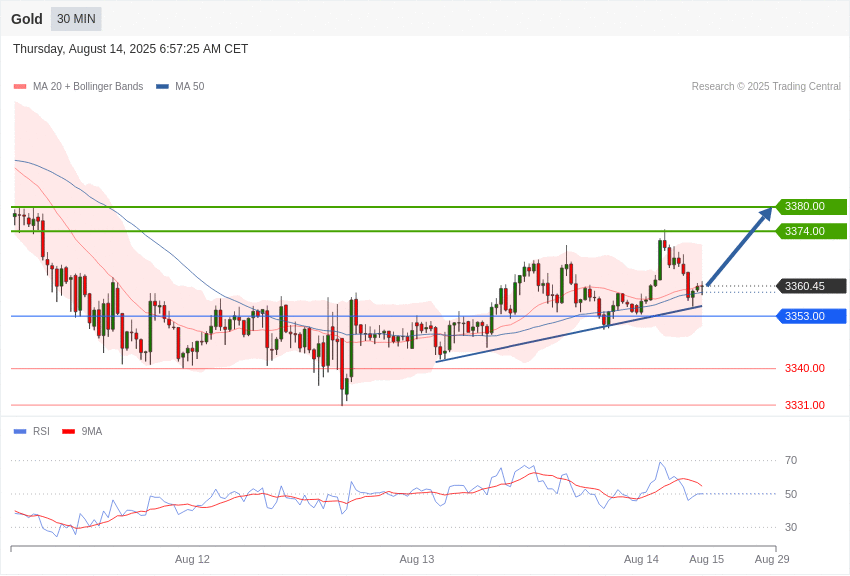Image resolution: width=850 pixels, height=576 pixels.
Task: Click the RSI 50 level label
Action: (791, 494)
